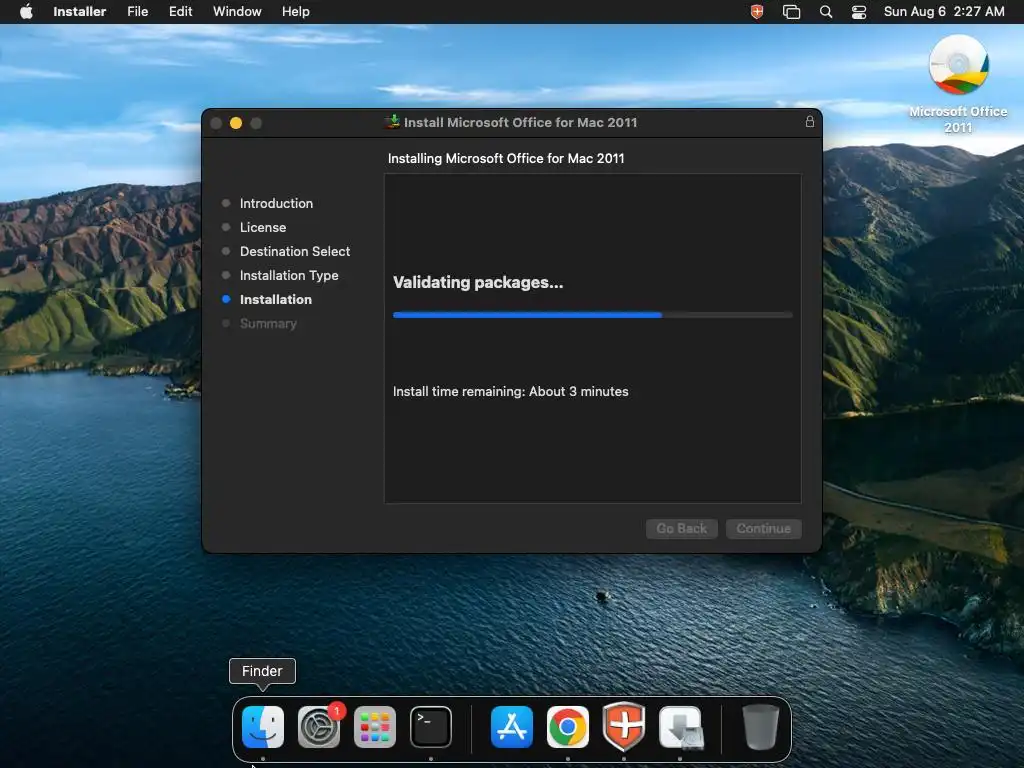Open the Trash in the dock
This screenshot has height=768, width=1024.
(761, 727)
